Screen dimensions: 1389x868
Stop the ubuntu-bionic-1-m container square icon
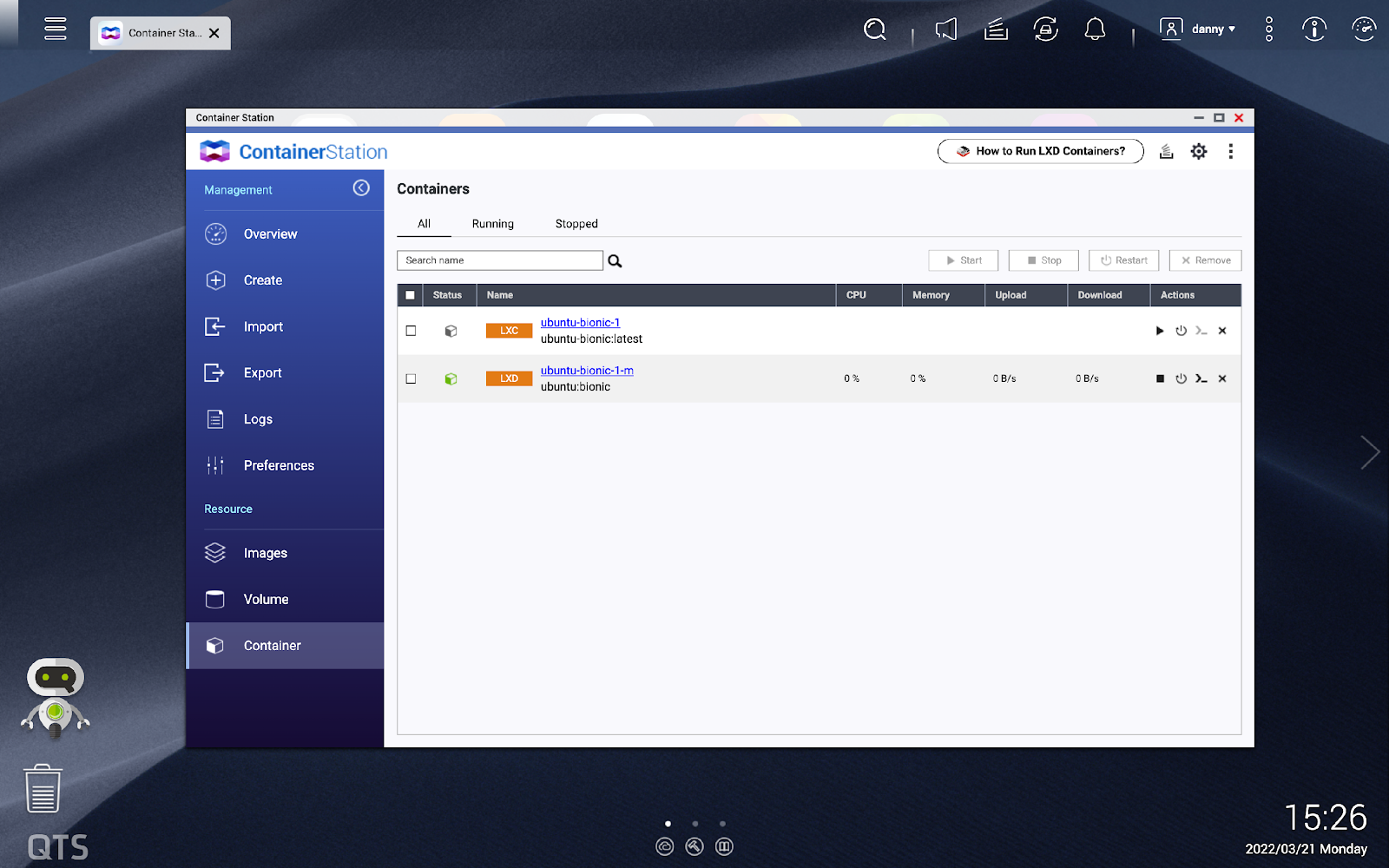[1160, 378]
